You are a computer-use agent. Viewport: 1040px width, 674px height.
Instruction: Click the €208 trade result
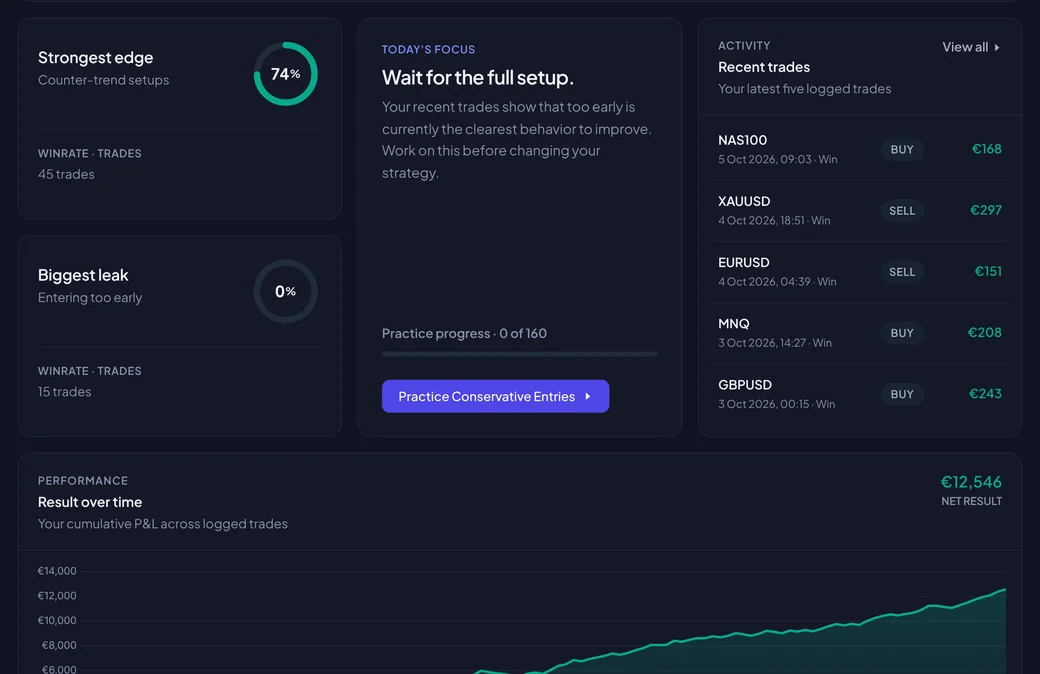985,332
